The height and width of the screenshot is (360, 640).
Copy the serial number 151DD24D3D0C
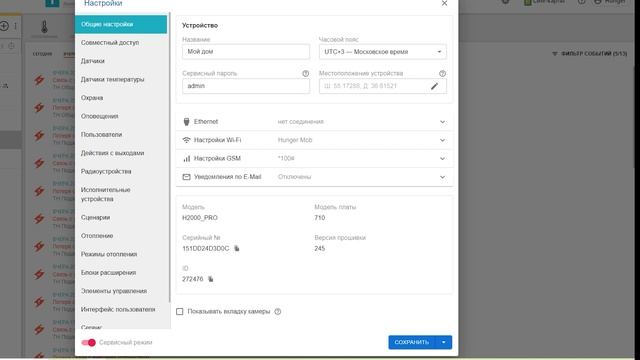click(x=237, y=248)
